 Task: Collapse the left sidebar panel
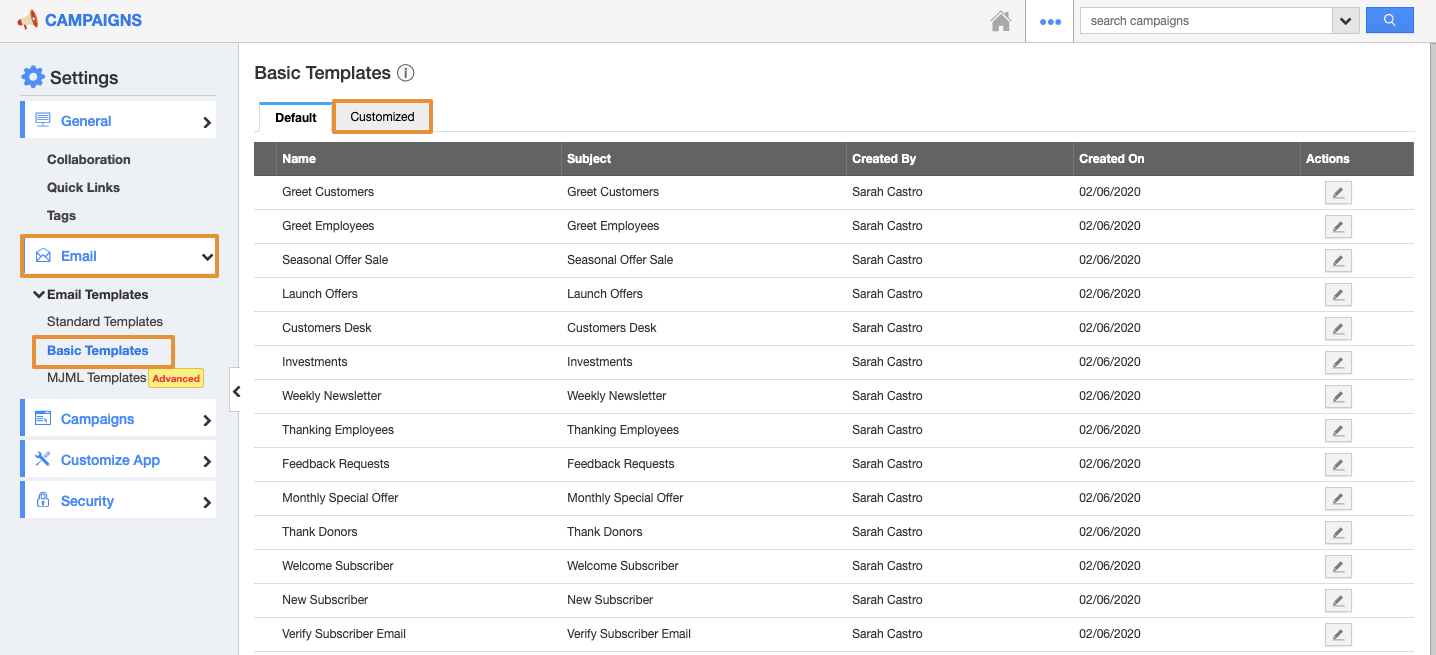pyautogui.click(x=236, y=392)
